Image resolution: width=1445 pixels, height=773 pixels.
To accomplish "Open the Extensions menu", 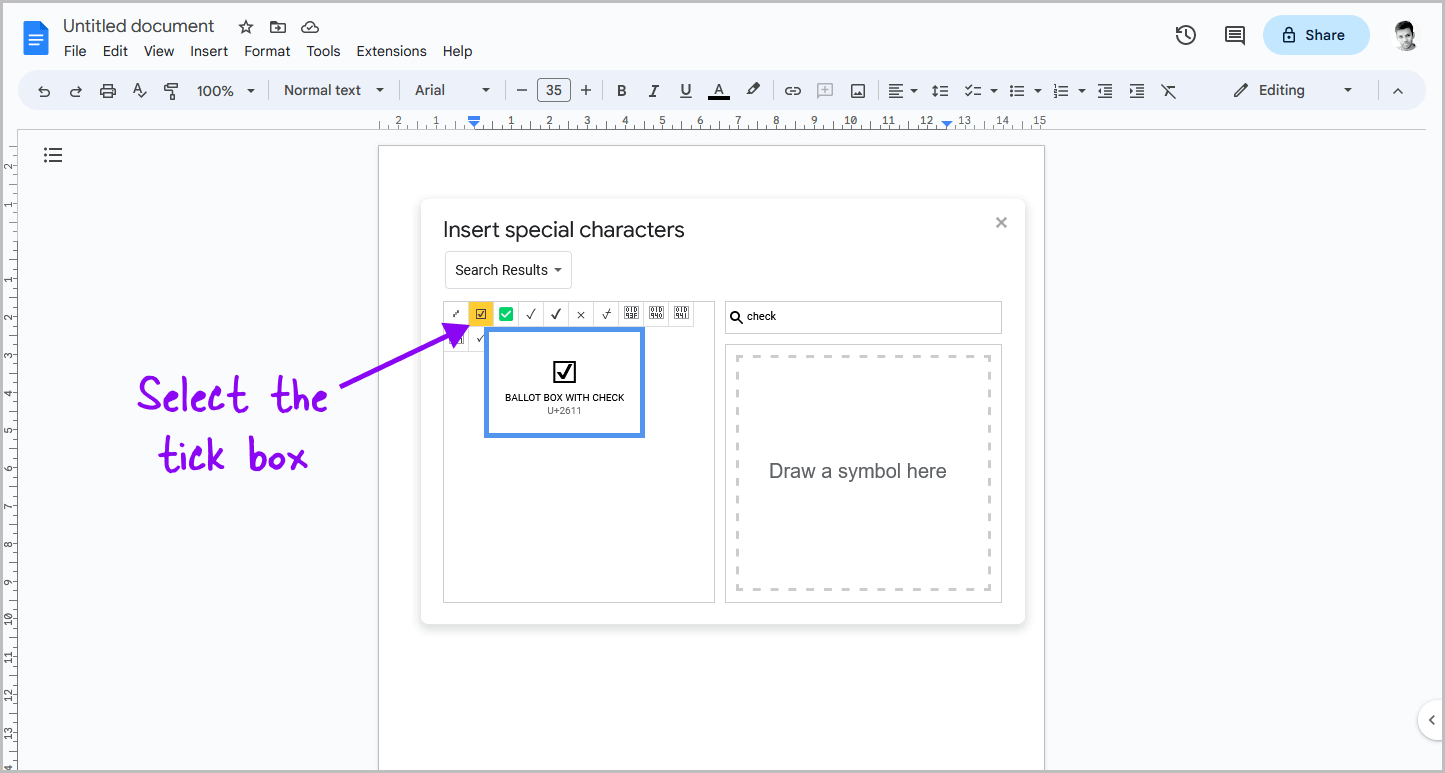I will tap(391, 51).
